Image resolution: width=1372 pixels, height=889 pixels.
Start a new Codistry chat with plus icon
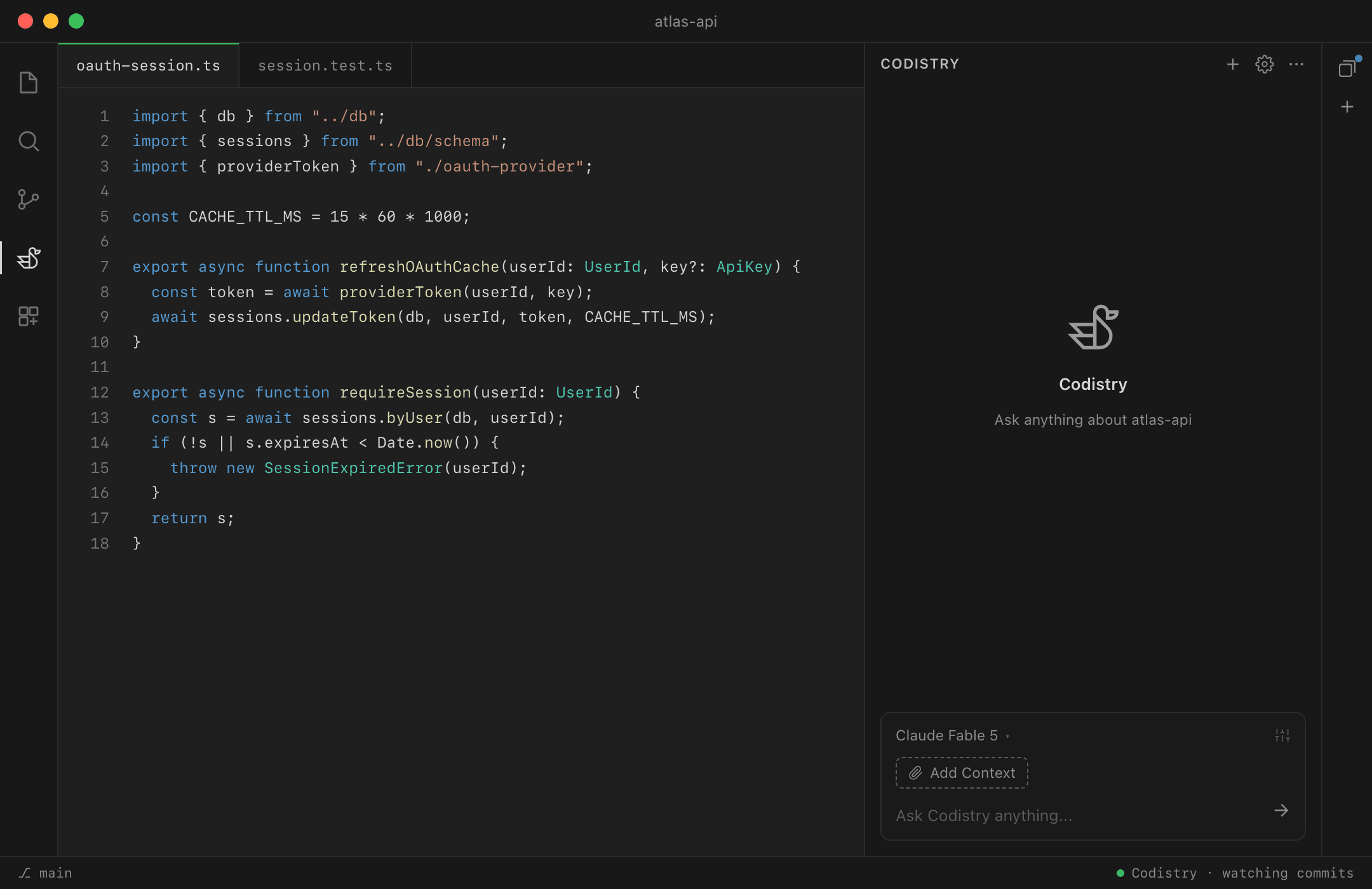(1233, 64)
